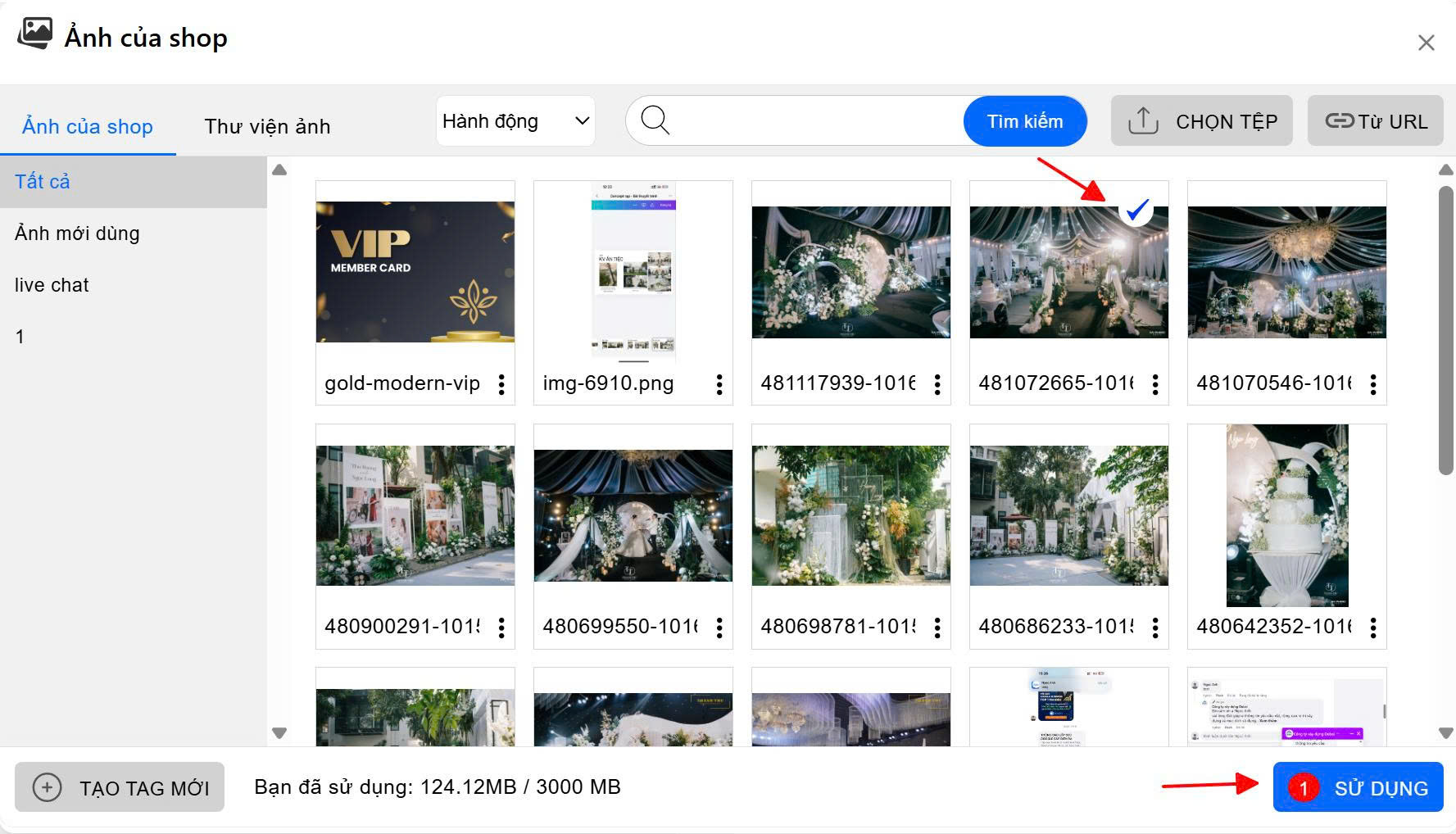
Task: Select the img-6910 phone screenshot thumbnail
Action: pos(633,271)
